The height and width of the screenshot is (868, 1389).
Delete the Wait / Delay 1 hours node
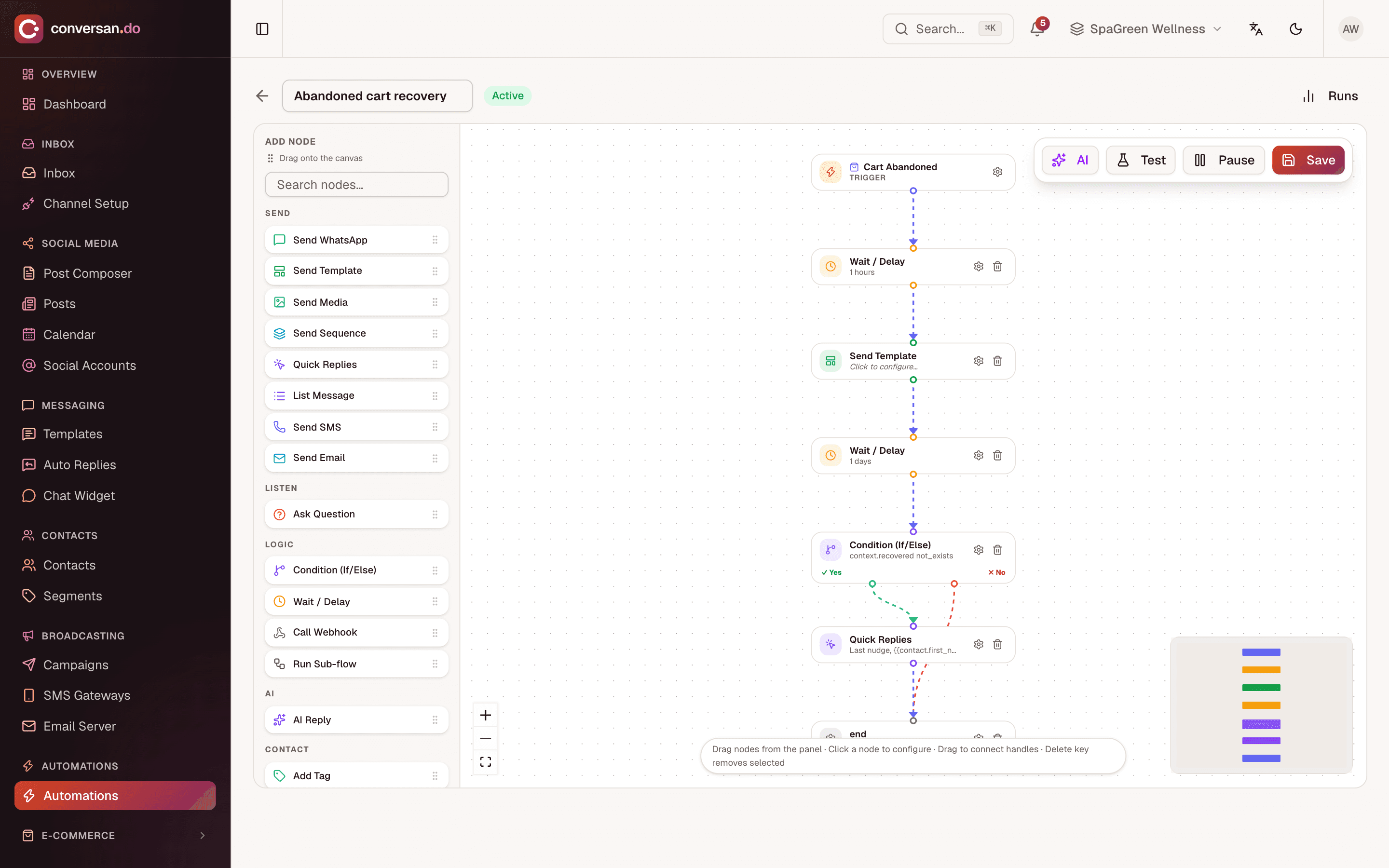997,266
